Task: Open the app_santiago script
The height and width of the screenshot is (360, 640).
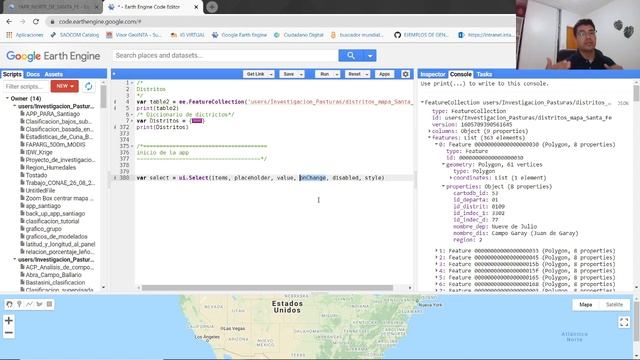Action: (x=43, y=206)
